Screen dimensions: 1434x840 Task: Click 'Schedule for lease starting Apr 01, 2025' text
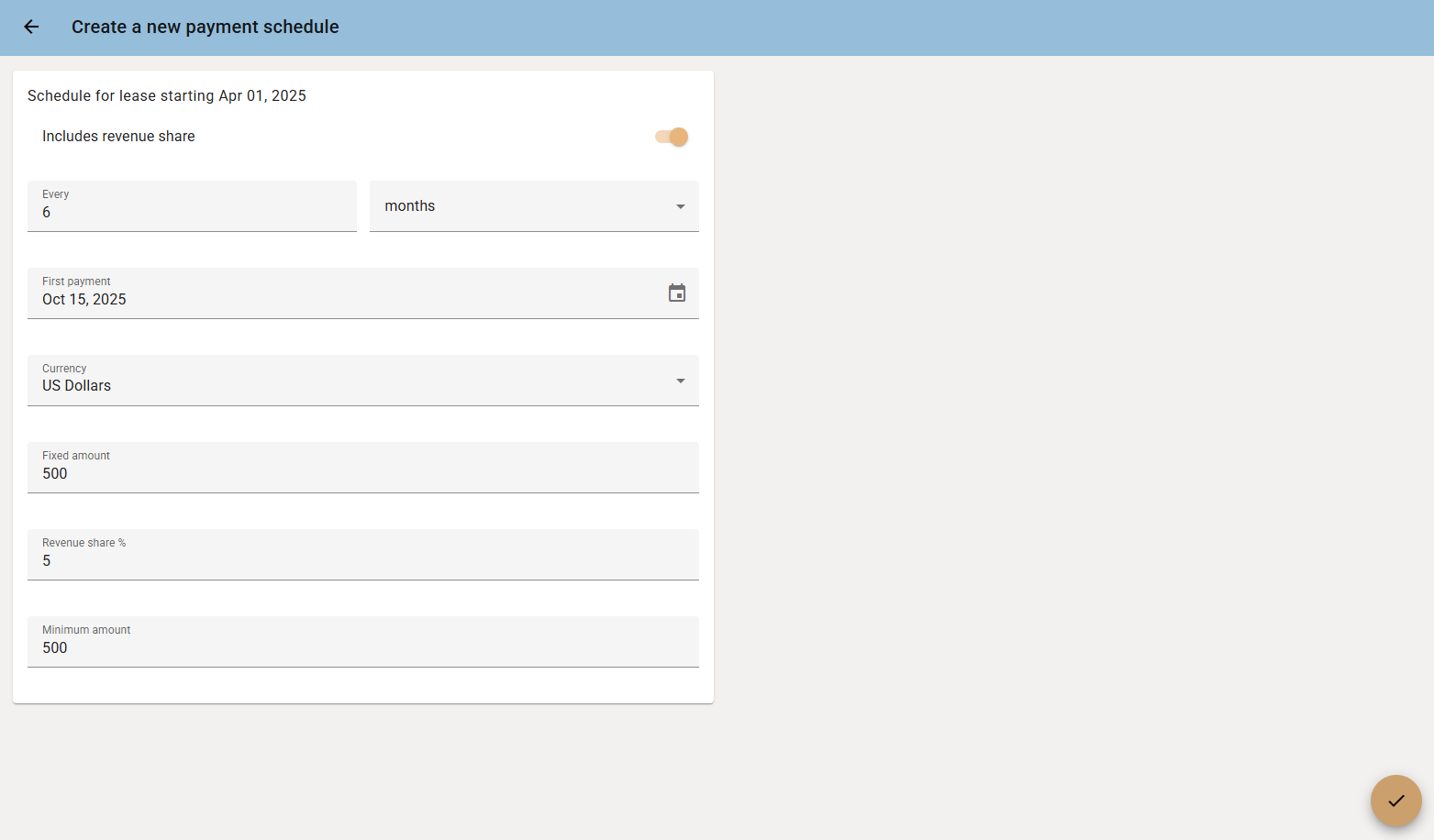click(x=167, y=95)
